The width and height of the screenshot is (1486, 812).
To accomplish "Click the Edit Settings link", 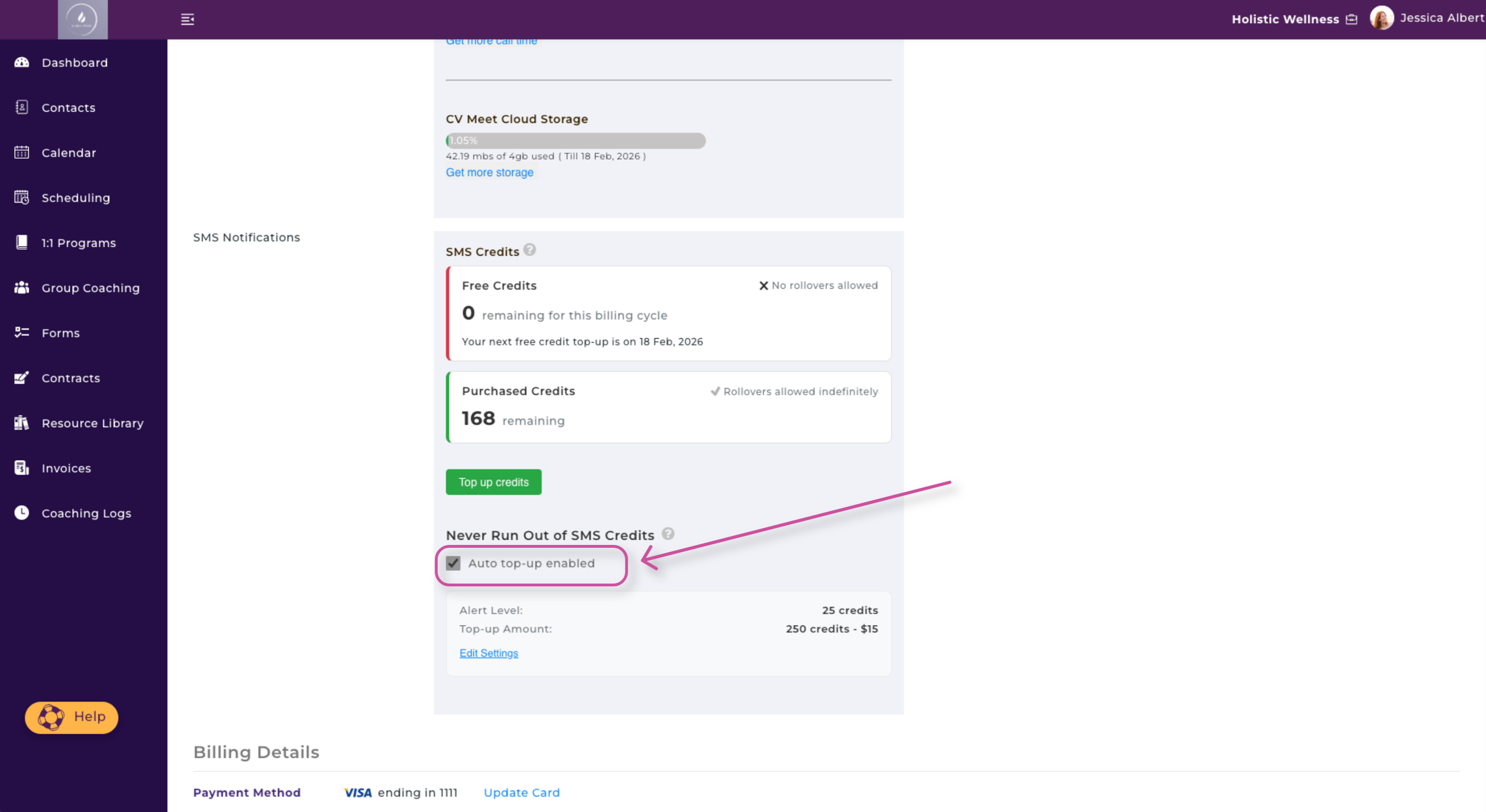I will [x=488, y=653].
